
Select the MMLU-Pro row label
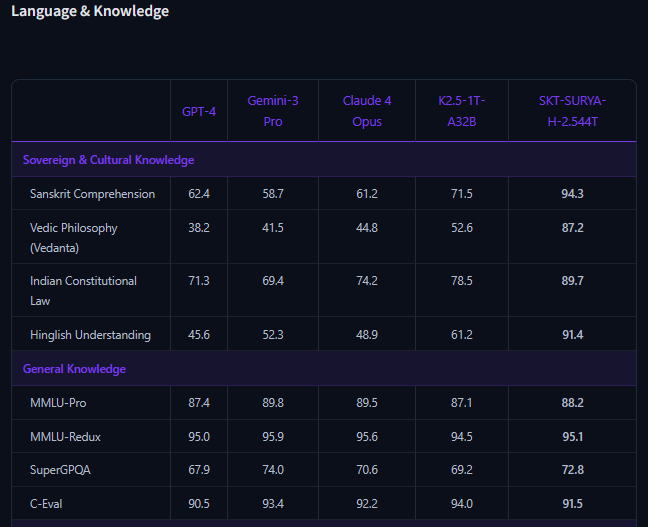point(58,403)
